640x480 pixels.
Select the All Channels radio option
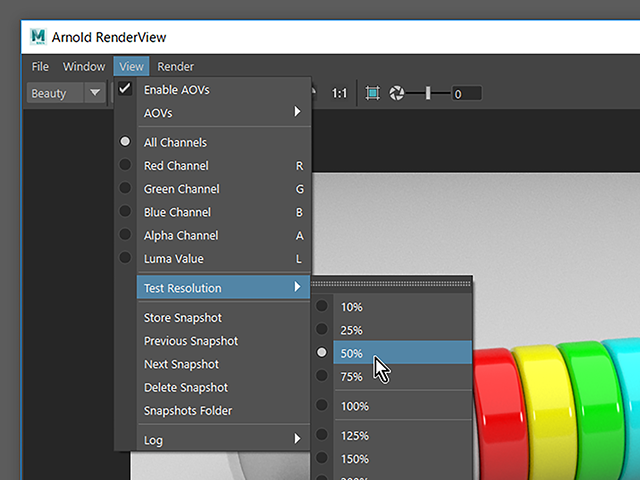[x=224, y=142]
